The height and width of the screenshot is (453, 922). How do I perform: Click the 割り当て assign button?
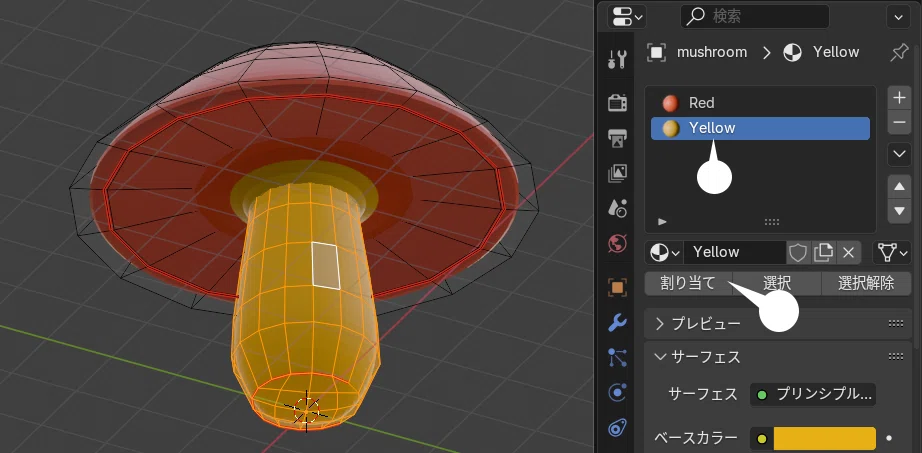pos(689,284)
